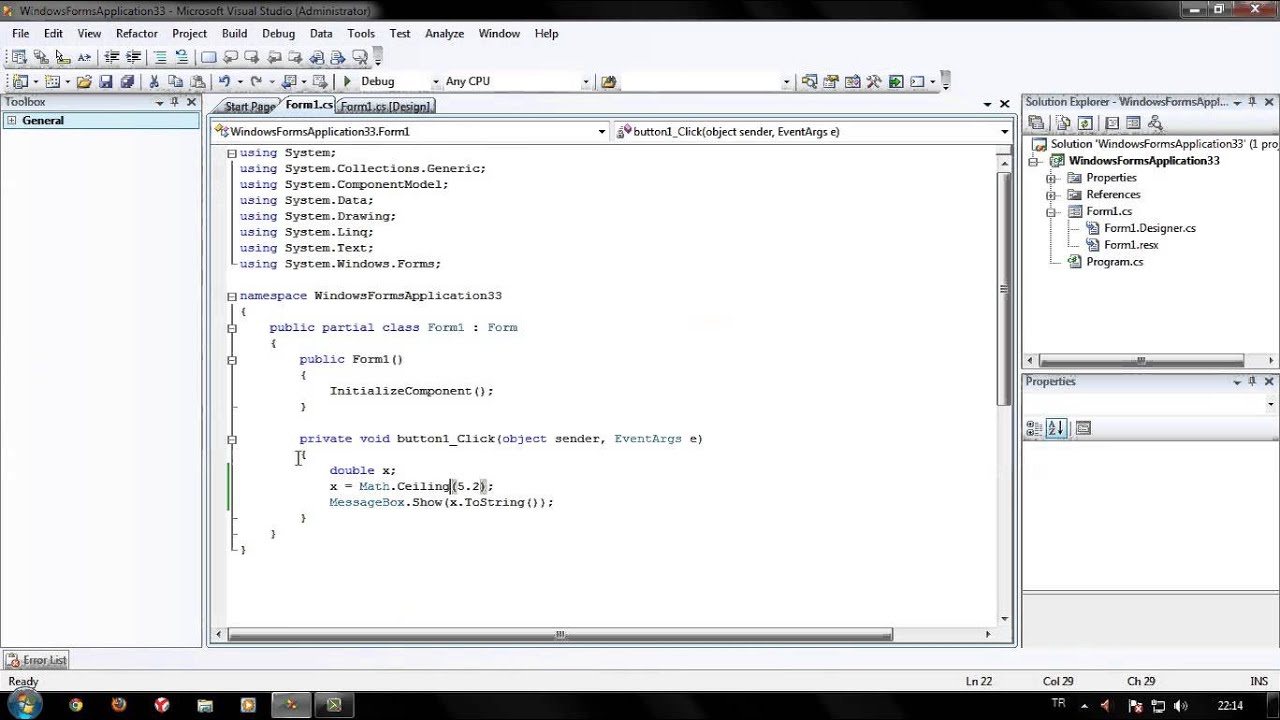Open the Refactor menu
Image resolution: width=1280 pixels, height=720 pixels.
[137, 33]
